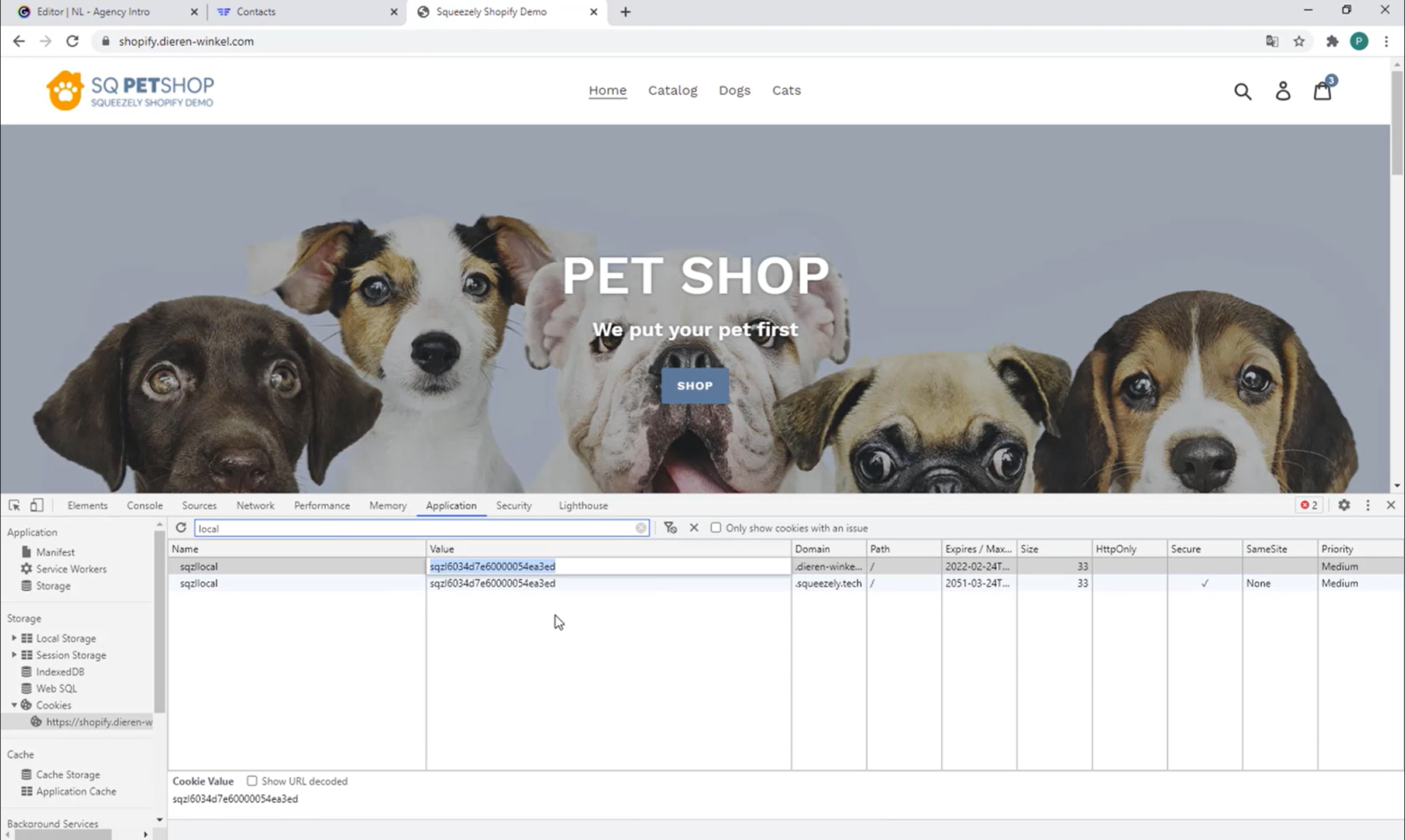Click the site search magnifier icon
Screen dimensions: 1405x840
point(1243,91)
